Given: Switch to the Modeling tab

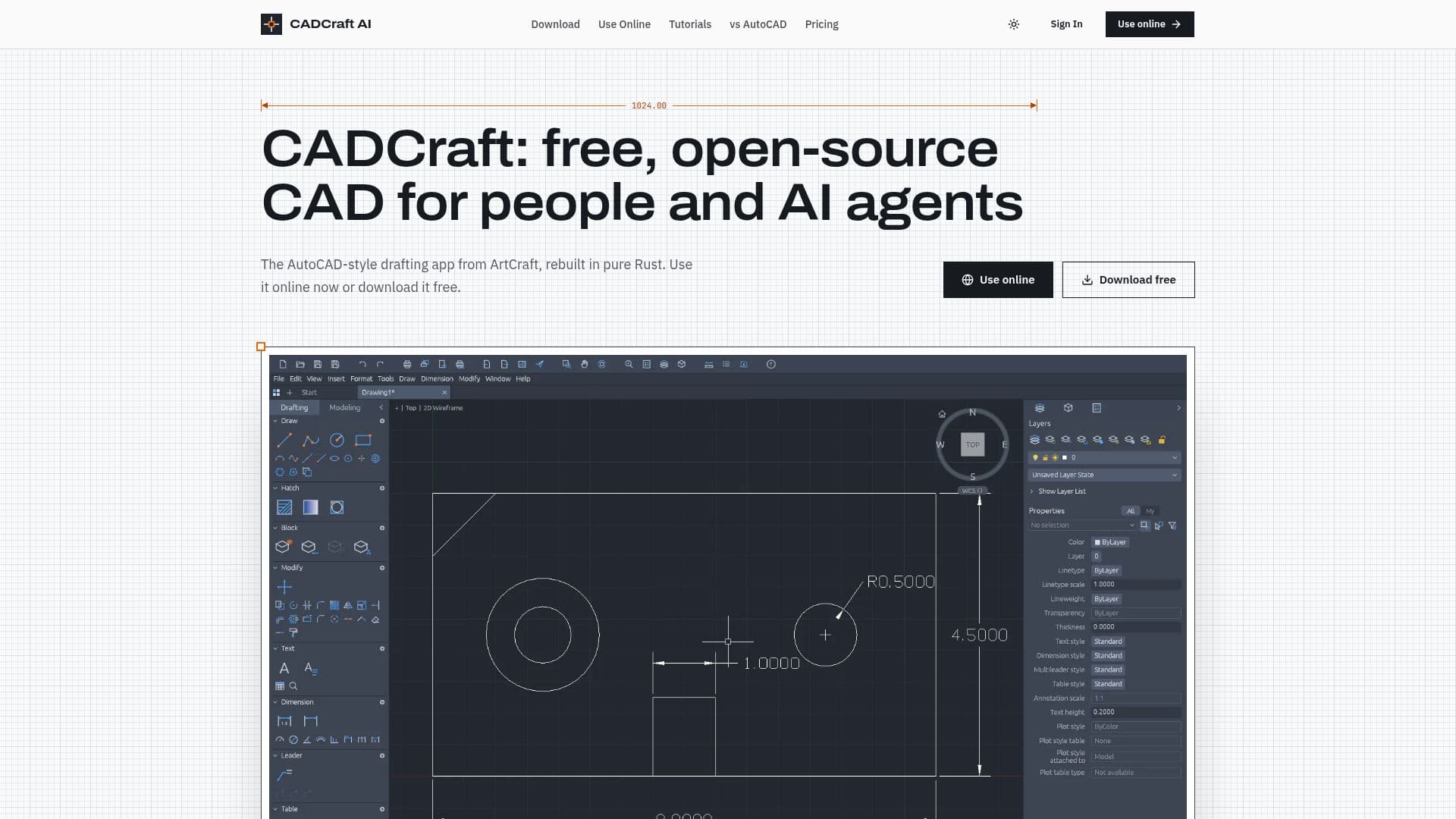Looking at the screenshot, I should pos(345,408).
